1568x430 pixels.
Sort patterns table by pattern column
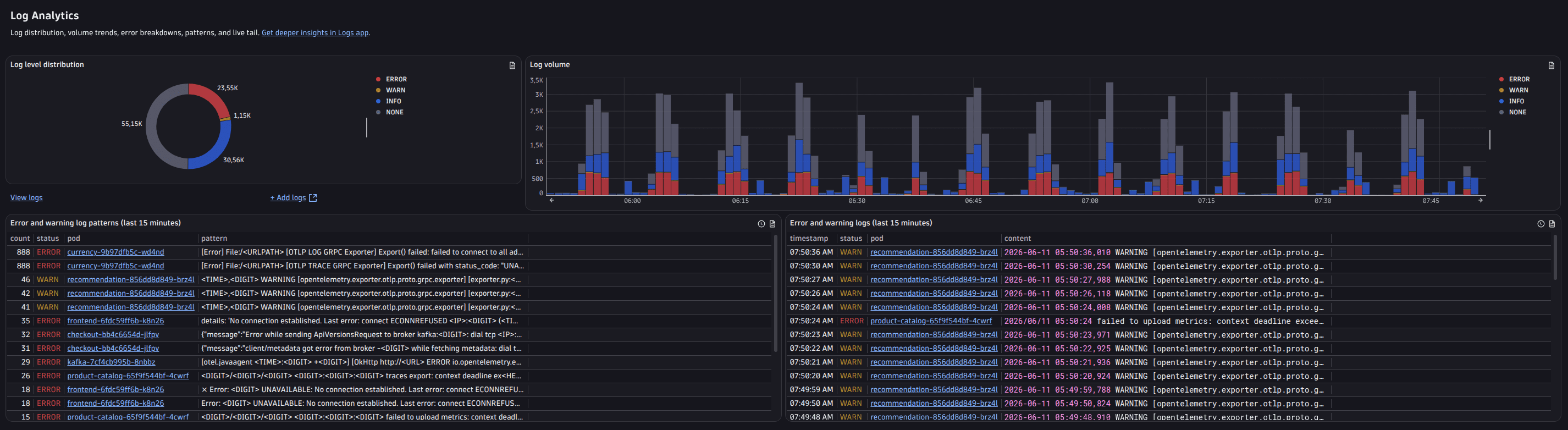point(214,239)
